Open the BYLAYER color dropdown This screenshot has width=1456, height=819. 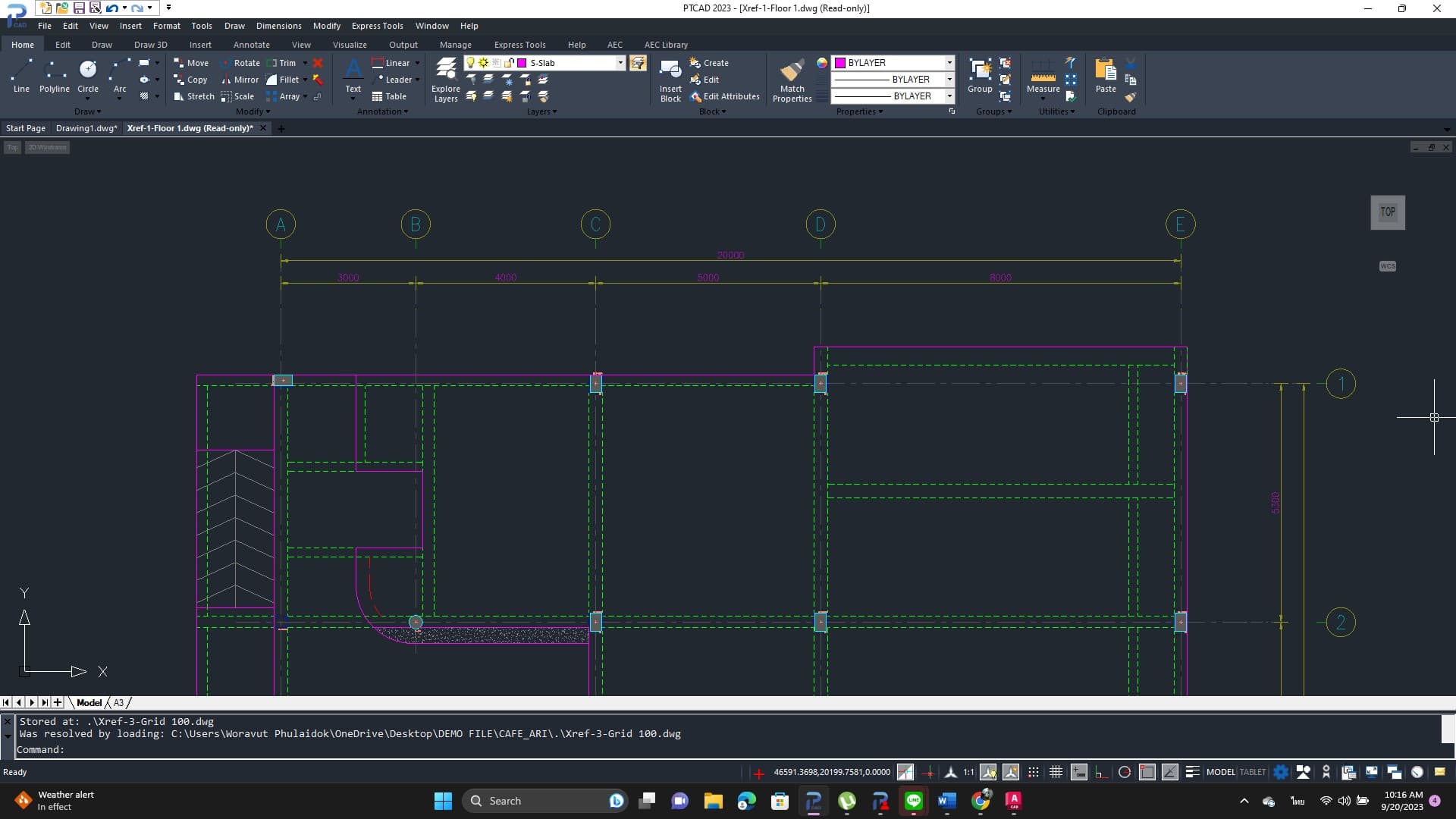tap(949, 63)
